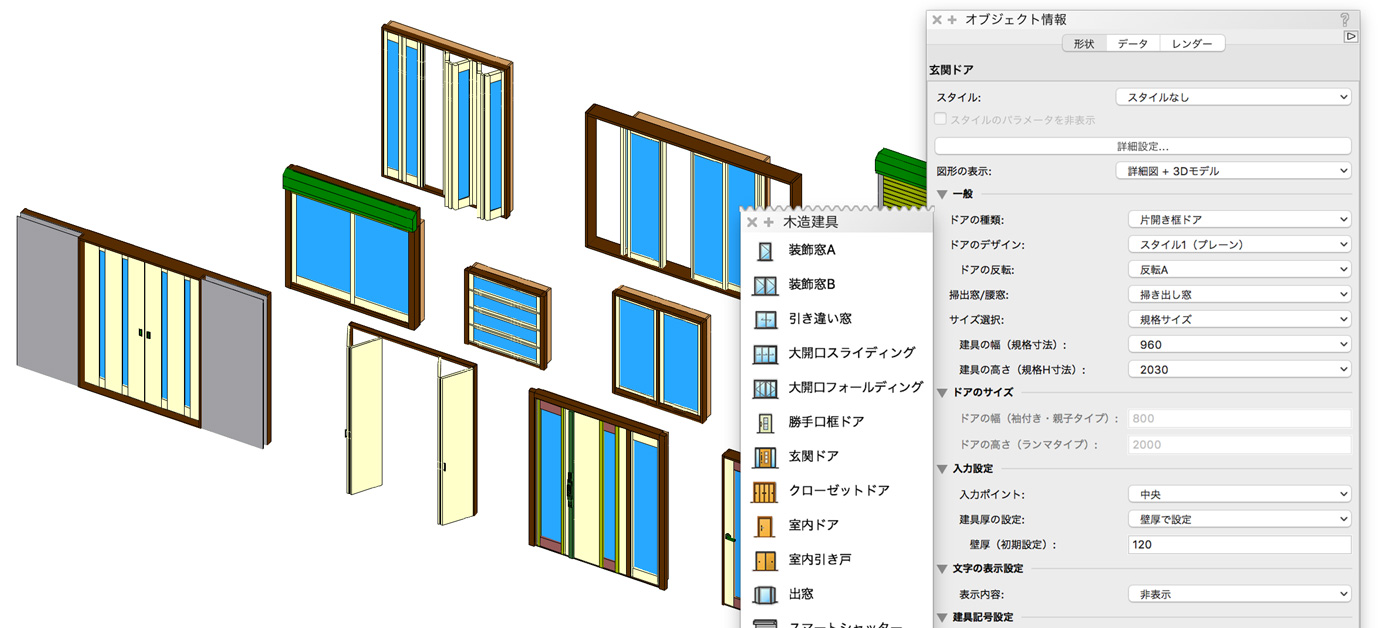
Task: Click the 玄関ドア object title
Action: pos(951,70)
